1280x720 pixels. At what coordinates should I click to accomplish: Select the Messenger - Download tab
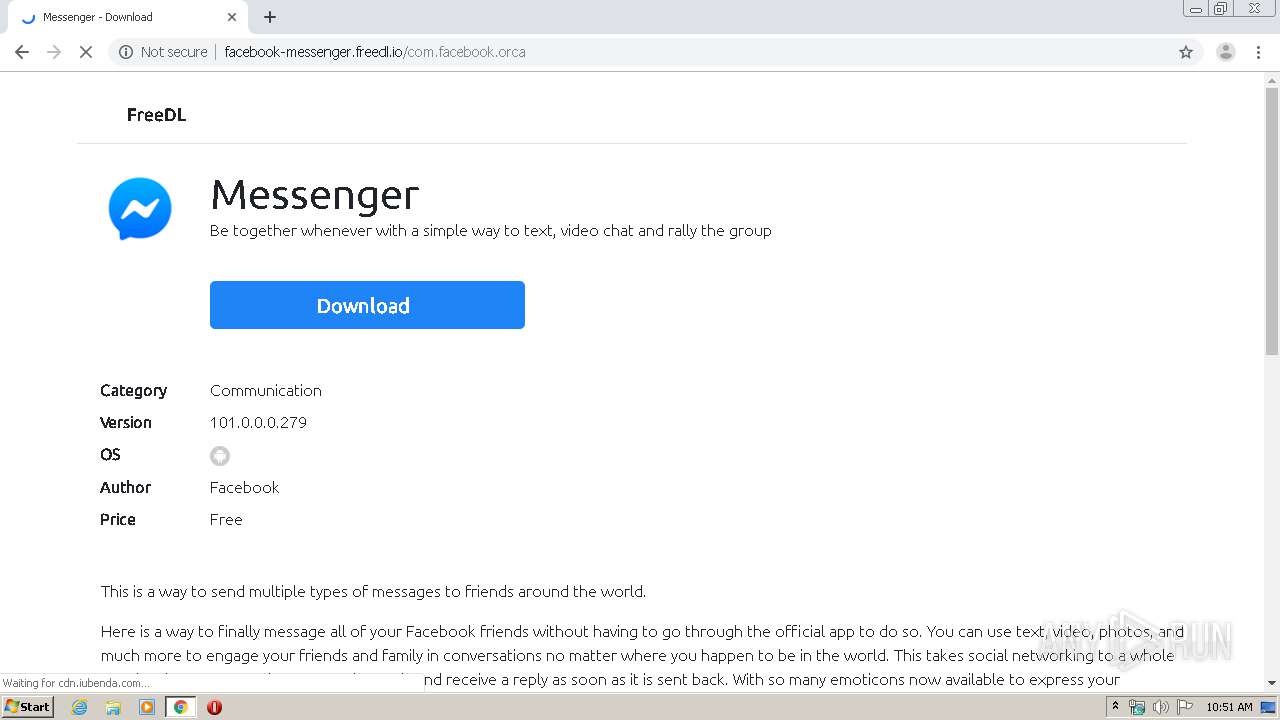pos(128,17)
